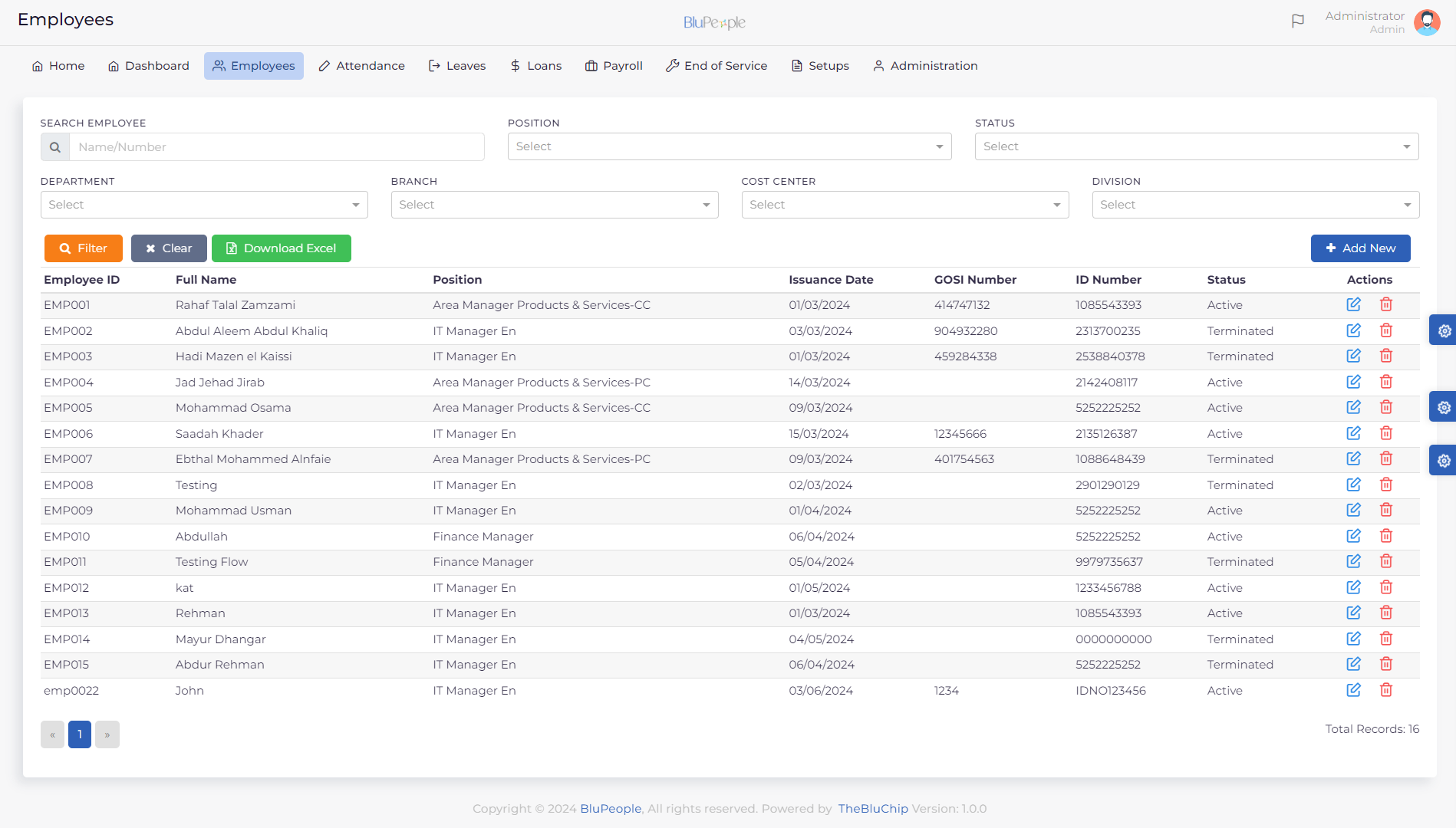This screenshot has width=1456, height=828.
Task: Expand the Cost Center dropdown
Action: pyautogui.click(x=904, y=205)
